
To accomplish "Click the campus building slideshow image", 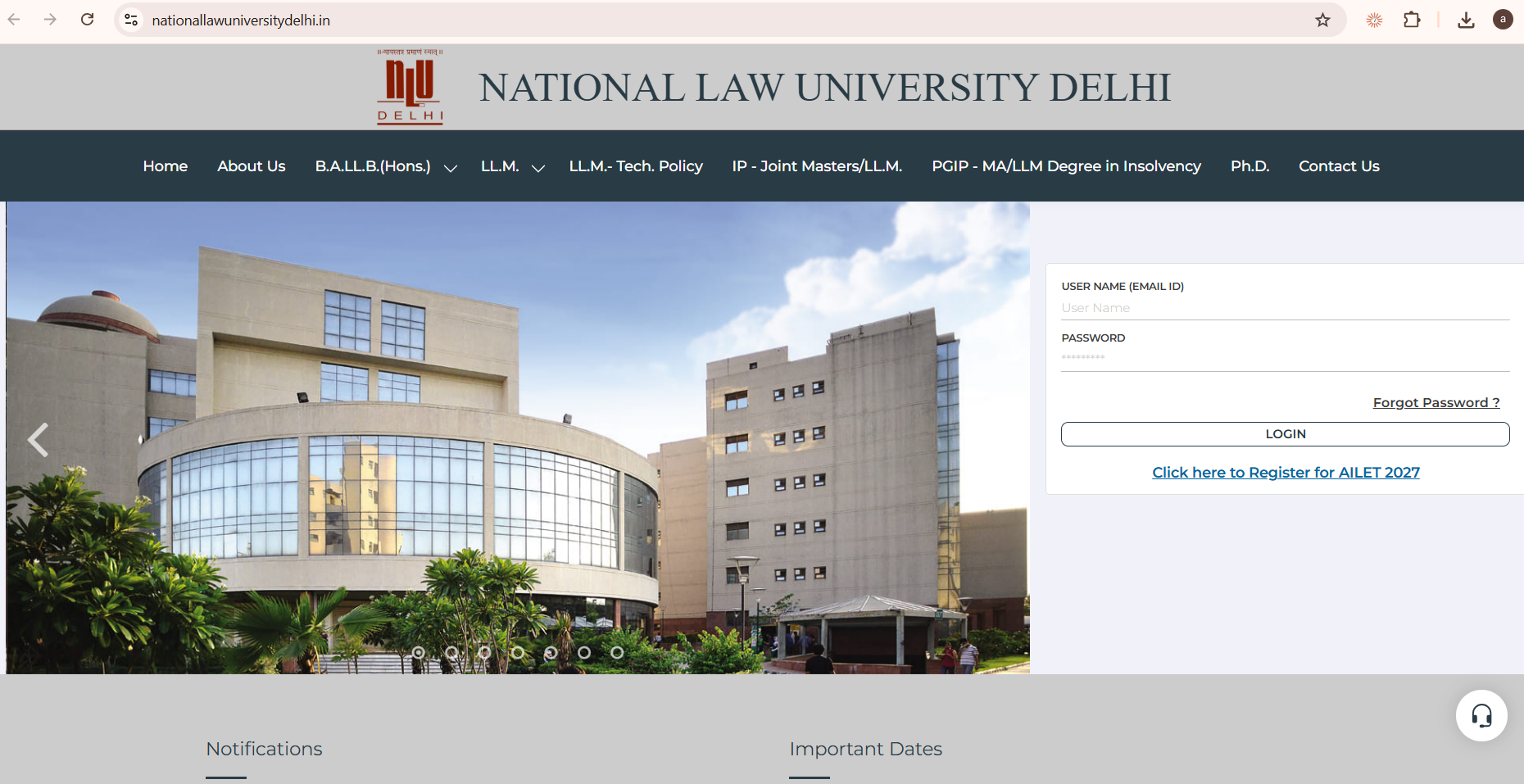I will (x=518, y=438).
